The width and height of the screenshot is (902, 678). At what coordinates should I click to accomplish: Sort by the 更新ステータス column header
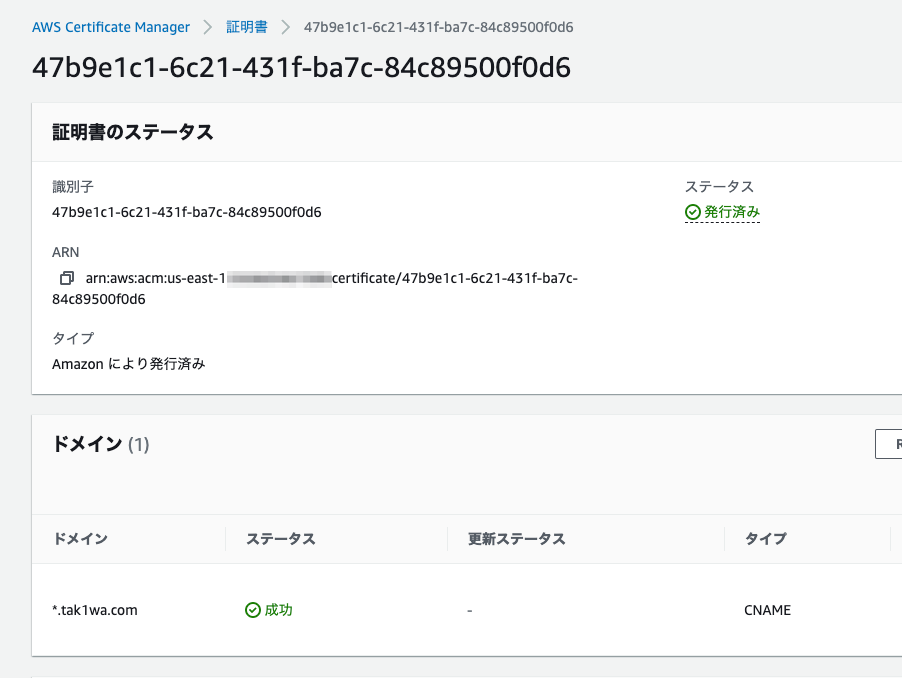(517, 539)
